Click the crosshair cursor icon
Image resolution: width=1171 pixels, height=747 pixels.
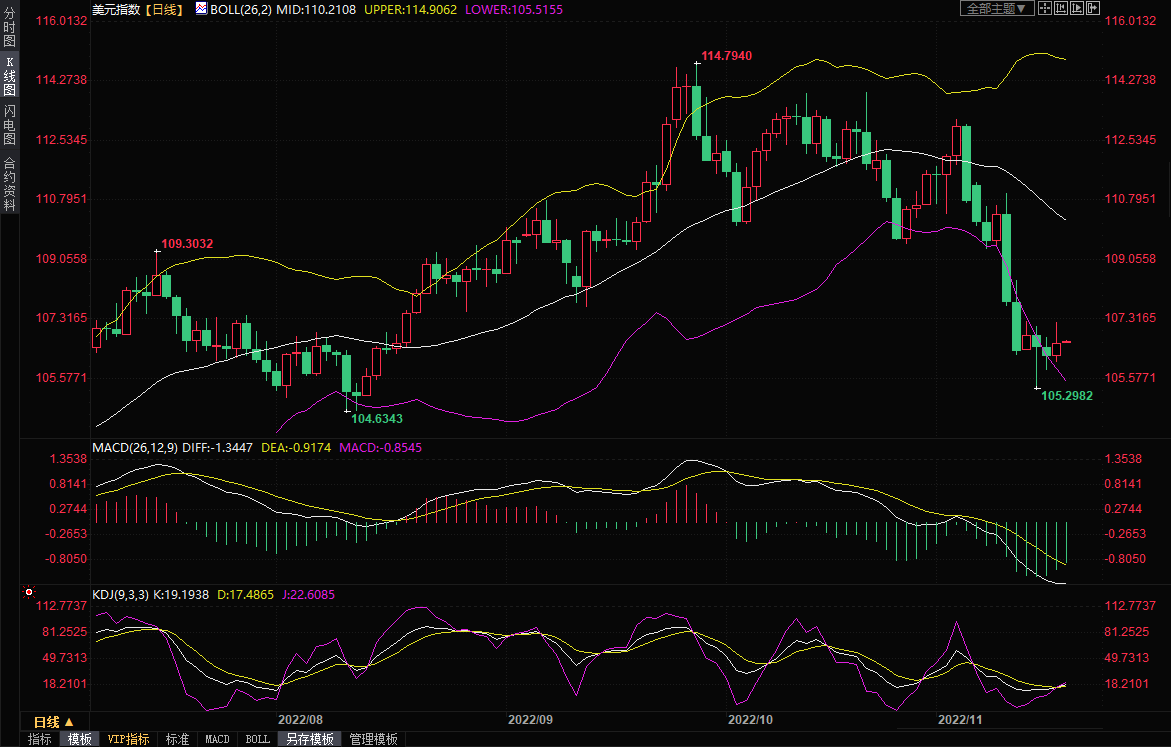1045,8
